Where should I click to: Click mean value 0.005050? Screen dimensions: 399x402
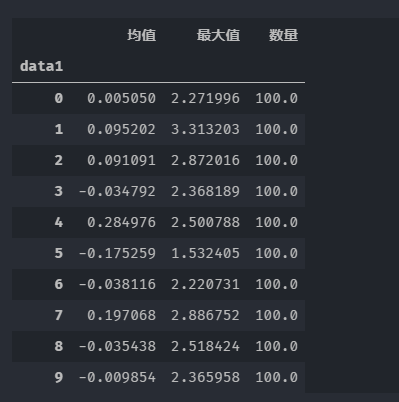[x=121, y=98]
